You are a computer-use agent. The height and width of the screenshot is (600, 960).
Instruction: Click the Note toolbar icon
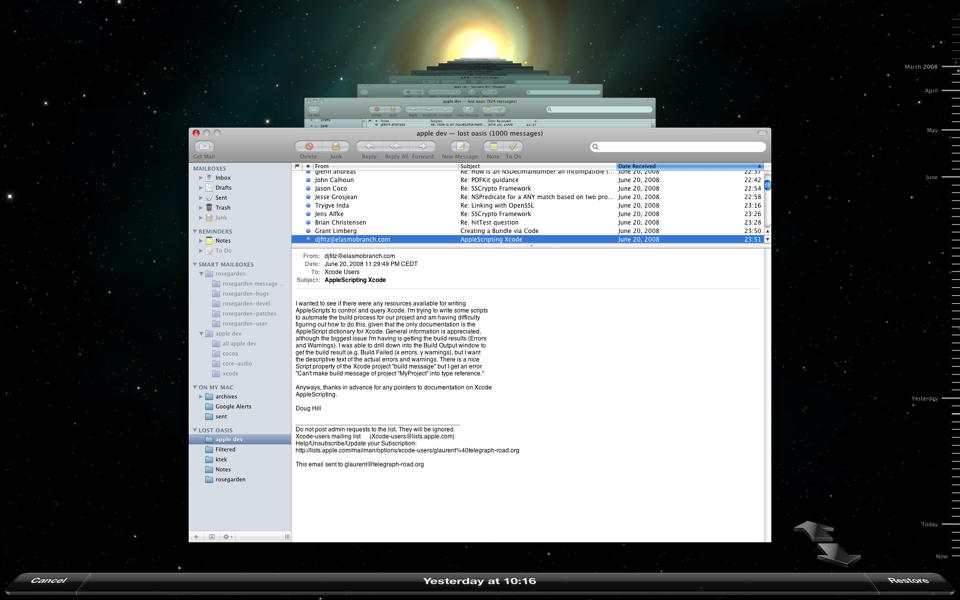[x=493, y=146]
